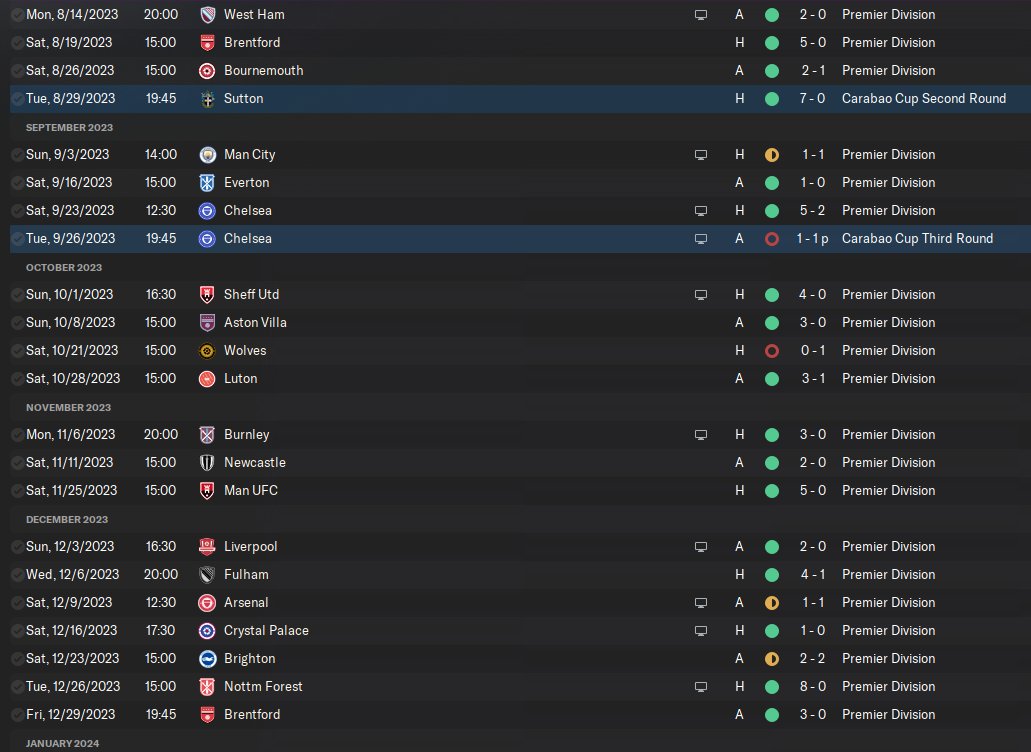
Task: Click the TV icon on Arsenal fixture row
Action: coord(701,603)
